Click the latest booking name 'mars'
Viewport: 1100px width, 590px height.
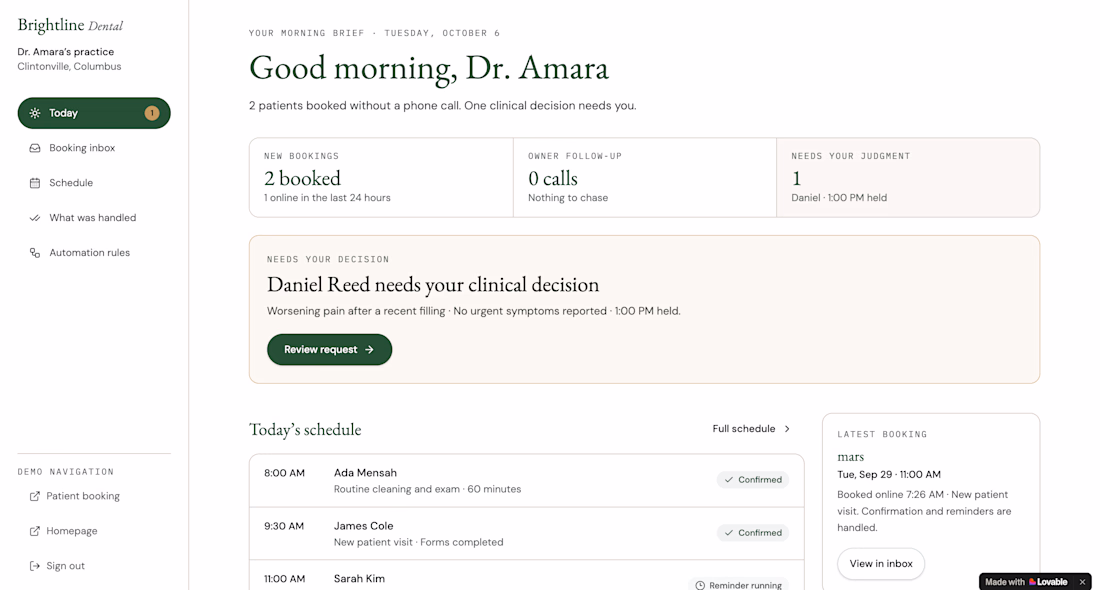[850, 457]
